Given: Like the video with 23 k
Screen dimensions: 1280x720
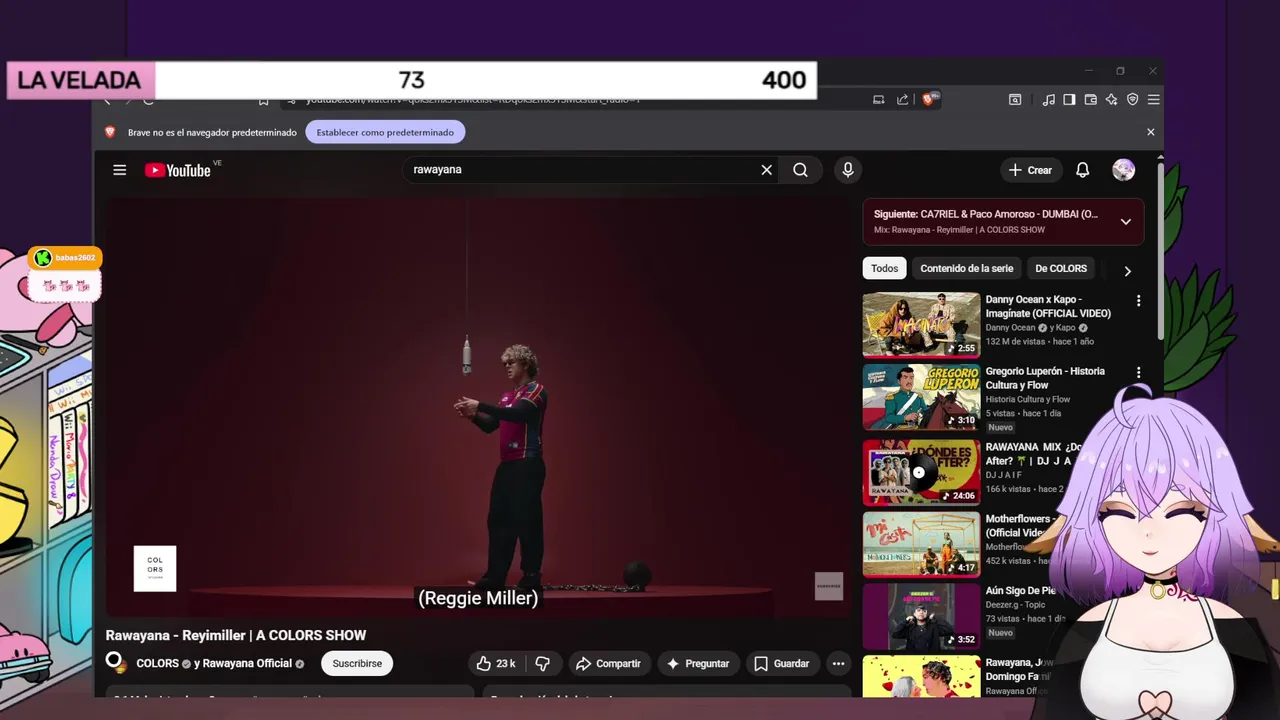Looking at the screenshot, I should [x=496, y=663].
